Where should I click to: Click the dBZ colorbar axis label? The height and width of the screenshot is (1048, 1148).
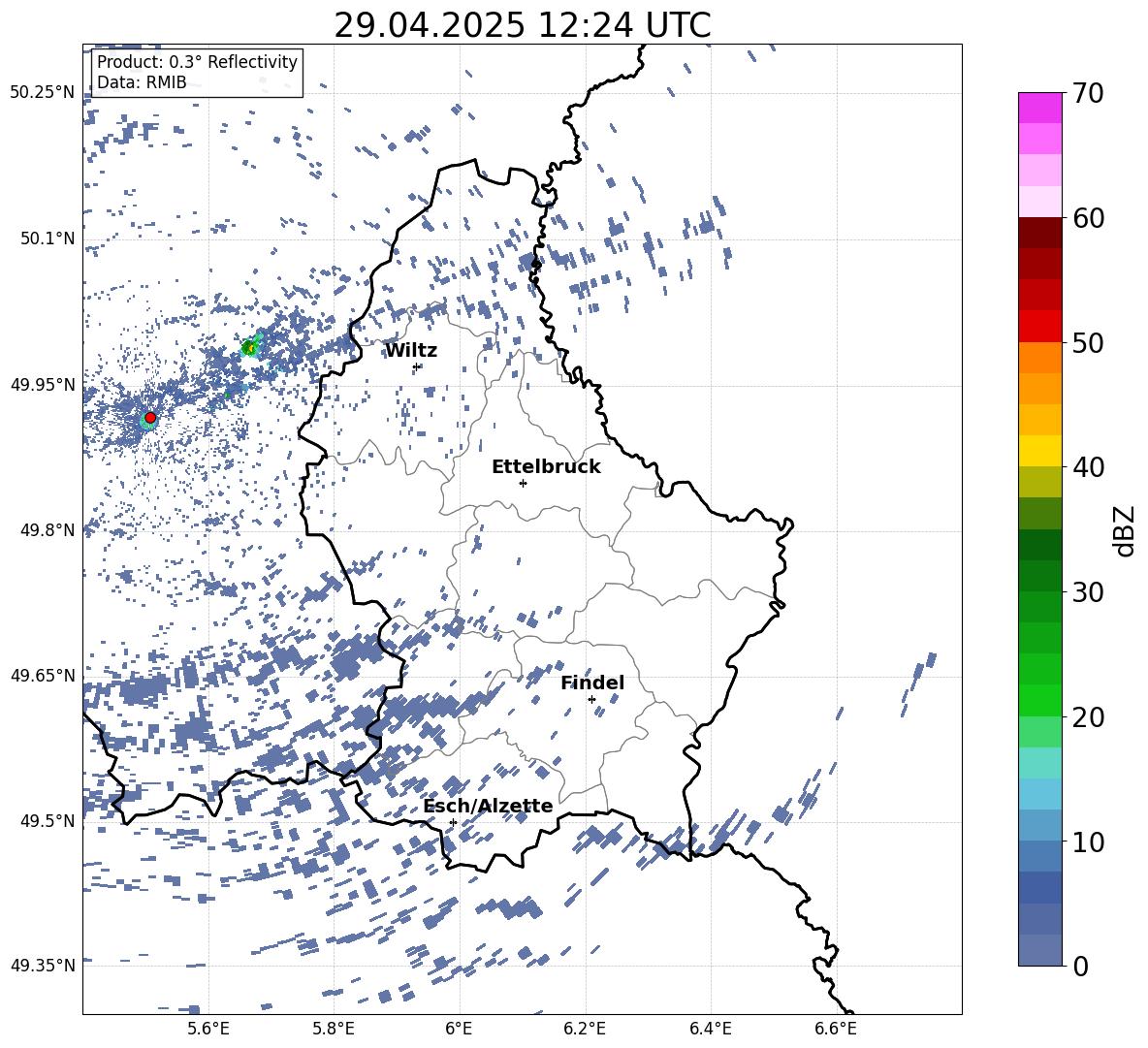click(x=1126, y=530)
